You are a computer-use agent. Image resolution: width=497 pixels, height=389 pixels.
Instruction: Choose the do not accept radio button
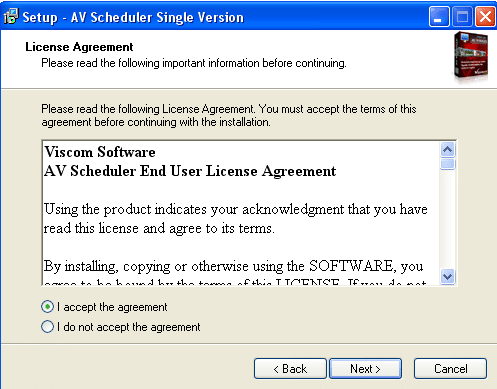(47, 327)
